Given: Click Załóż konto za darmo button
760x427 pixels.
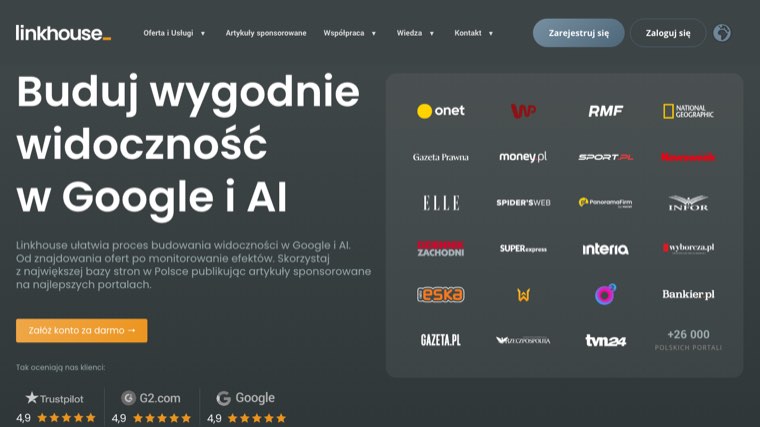Looking at the screenshot, I should click(81, 331).
